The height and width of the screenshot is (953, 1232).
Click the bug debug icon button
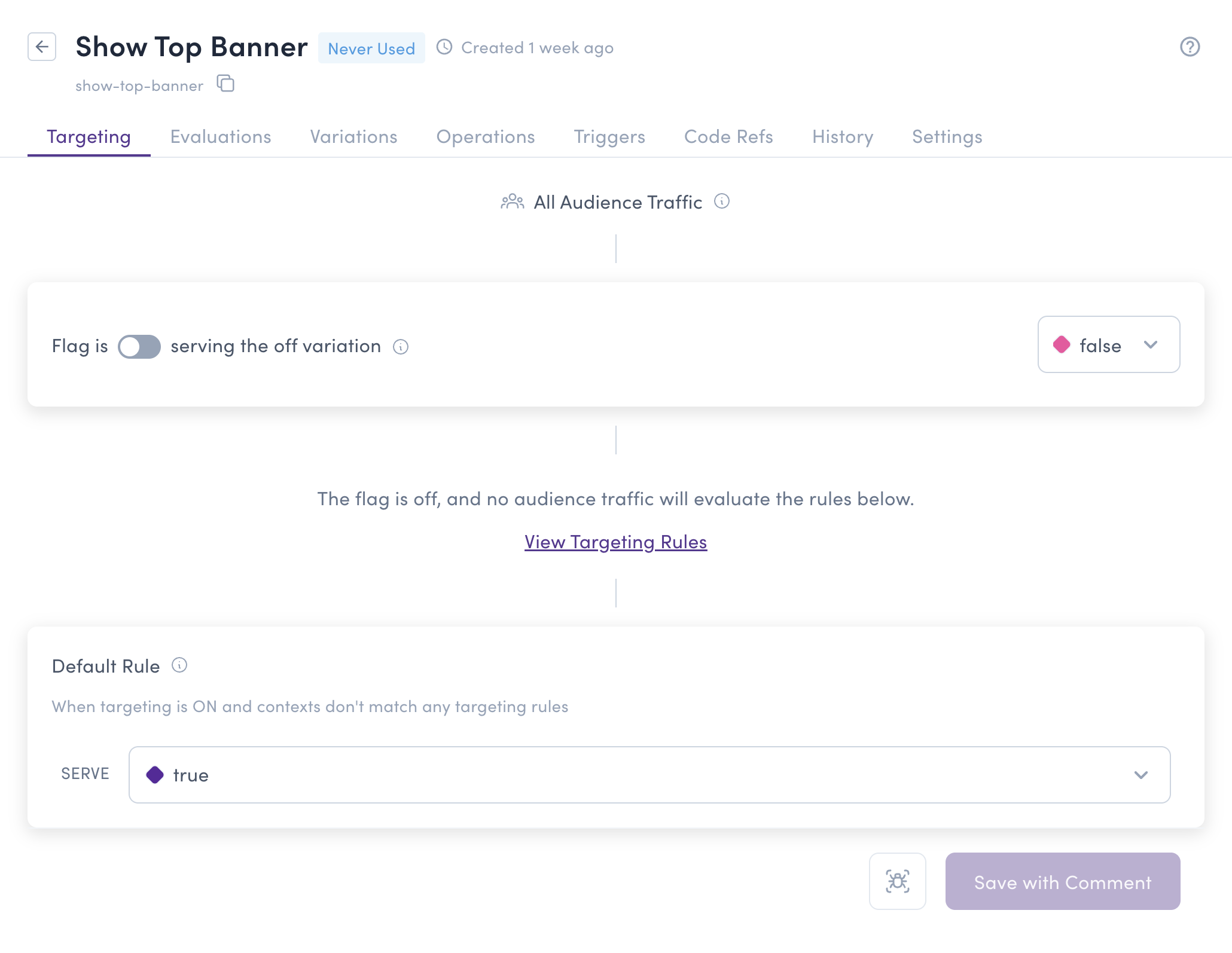click(897, 881)
